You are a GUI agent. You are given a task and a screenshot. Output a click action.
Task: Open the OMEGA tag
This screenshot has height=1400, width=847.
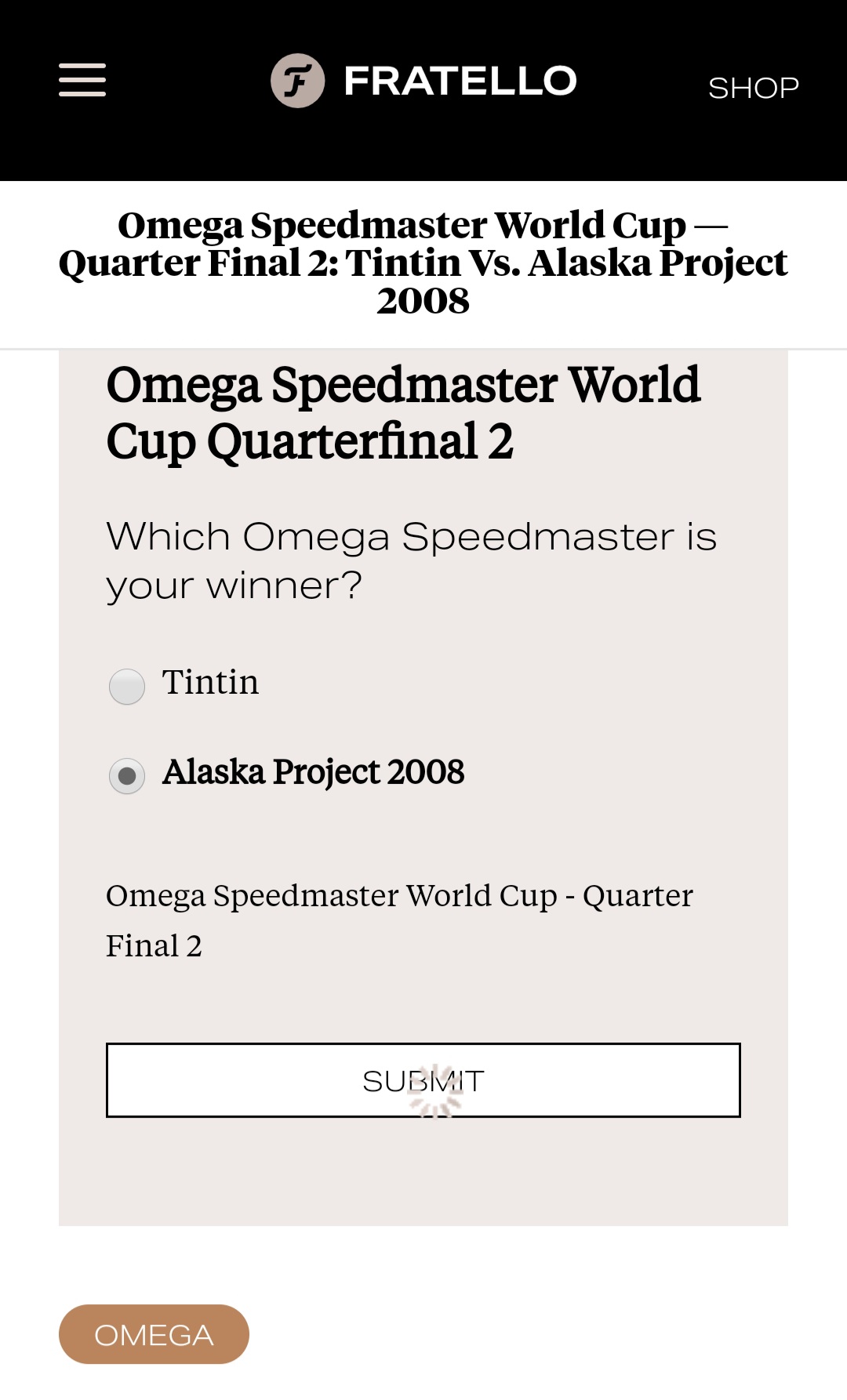click(x=154, y=1334)
